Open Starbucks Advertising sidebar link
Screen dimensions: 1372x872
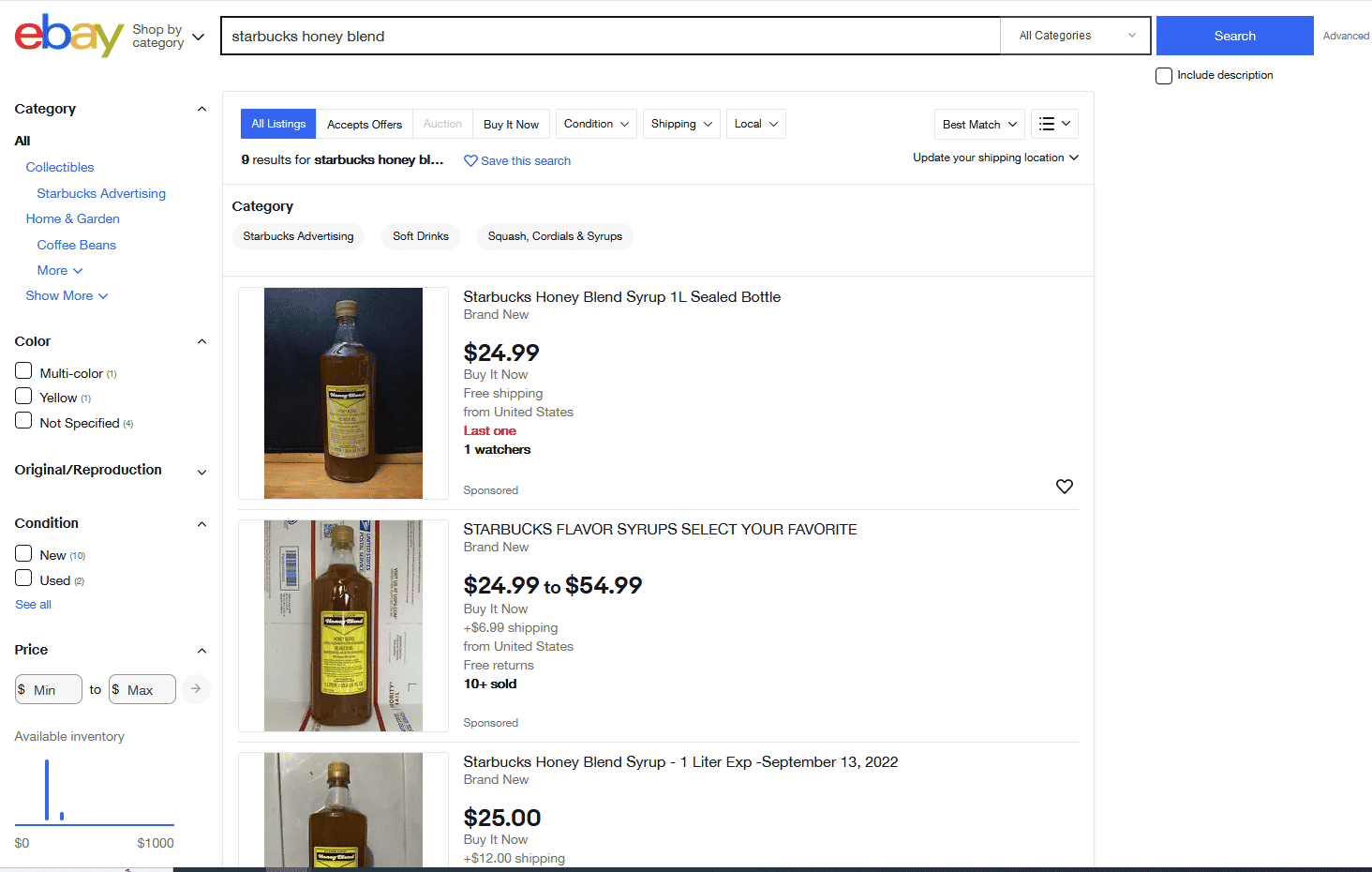(101, 193)
